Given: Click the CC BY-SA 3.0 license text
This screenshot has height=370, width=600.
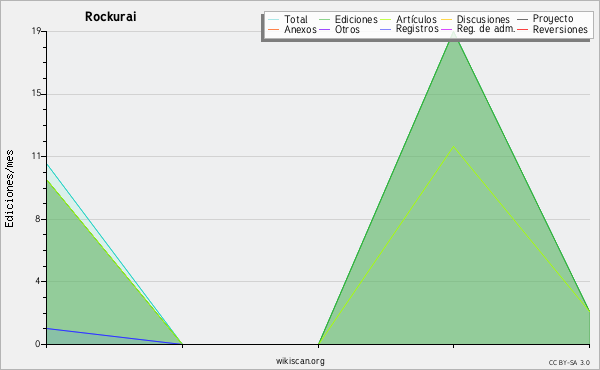Looking at the screenshot, I should [569, 363].
